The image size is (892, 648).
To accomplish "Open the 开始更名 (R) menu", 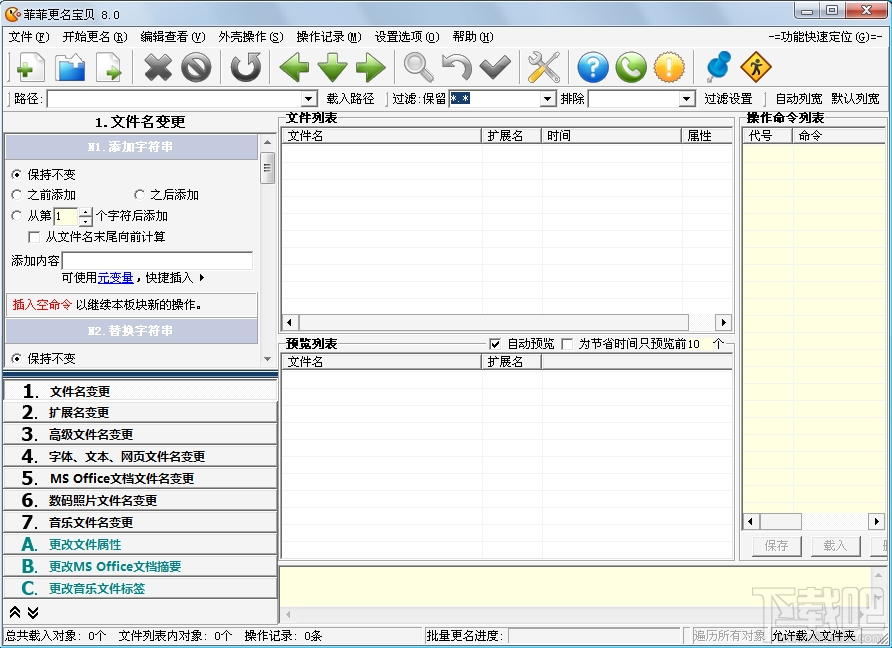I will pos(94,36).
